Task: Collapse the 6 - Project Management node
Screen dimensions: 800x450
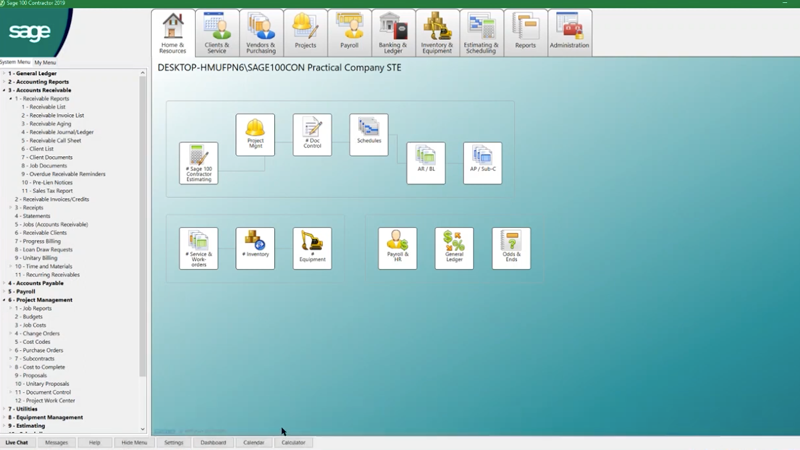Action: [x=4, y=300]
